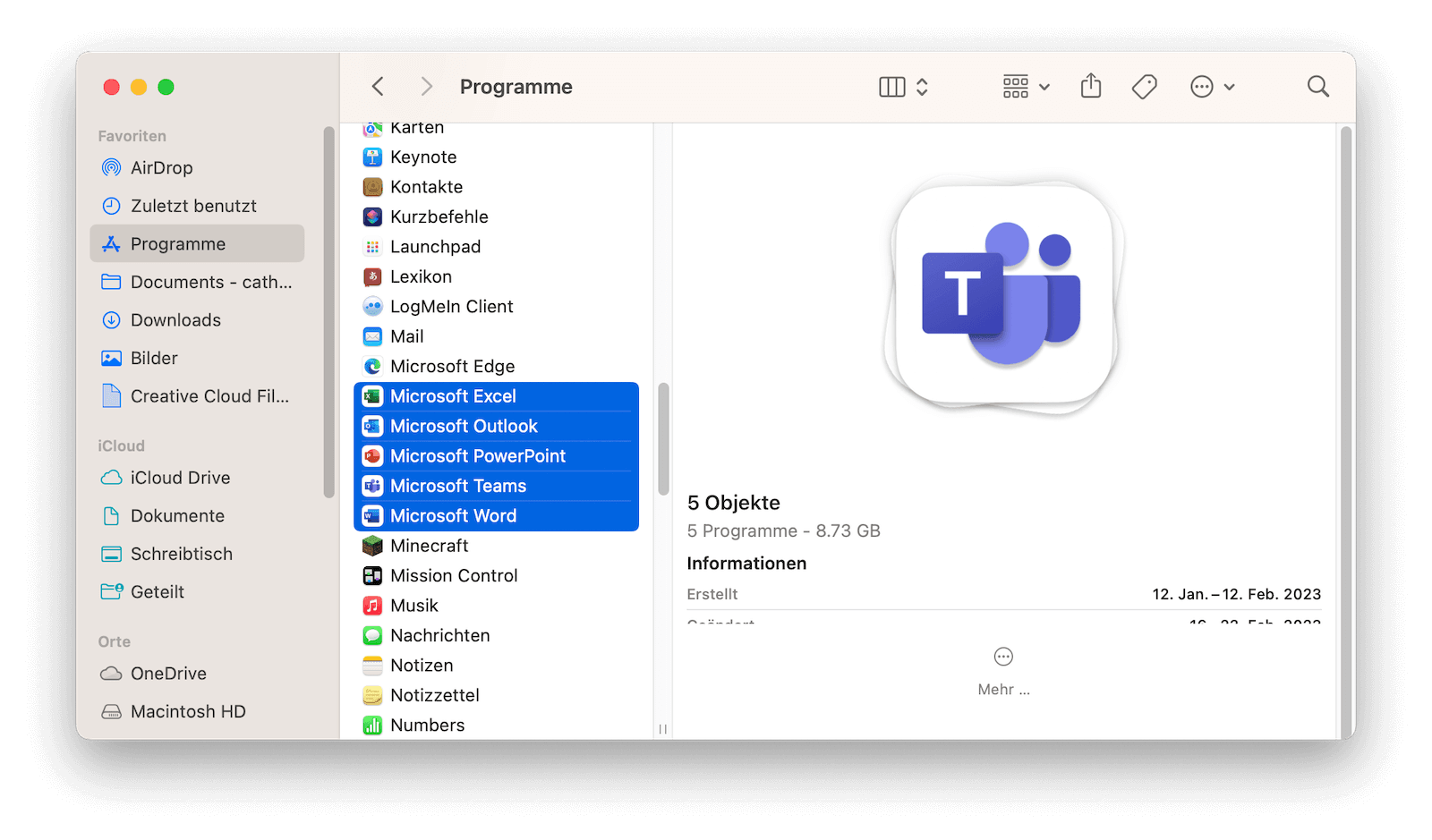1432x840 pixels.
Task: Open the action ellipsis menu icon
Action: [x=1202, y=87]
